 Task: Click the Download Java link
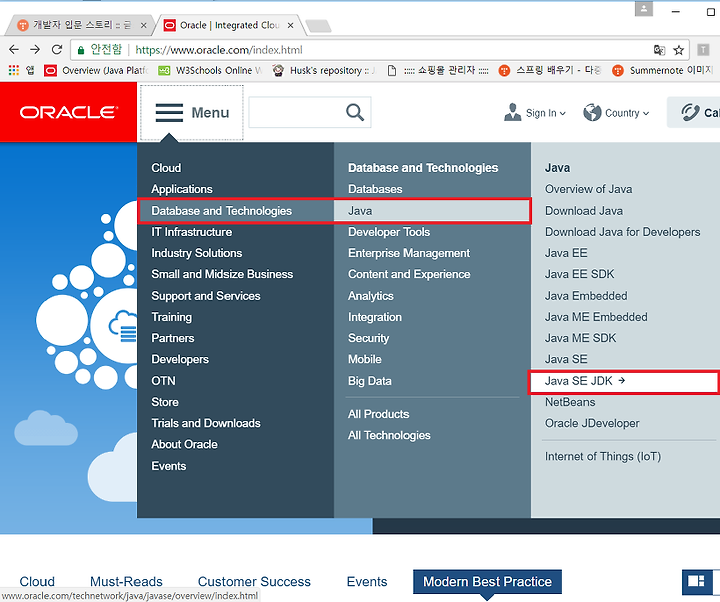(584, 211)
